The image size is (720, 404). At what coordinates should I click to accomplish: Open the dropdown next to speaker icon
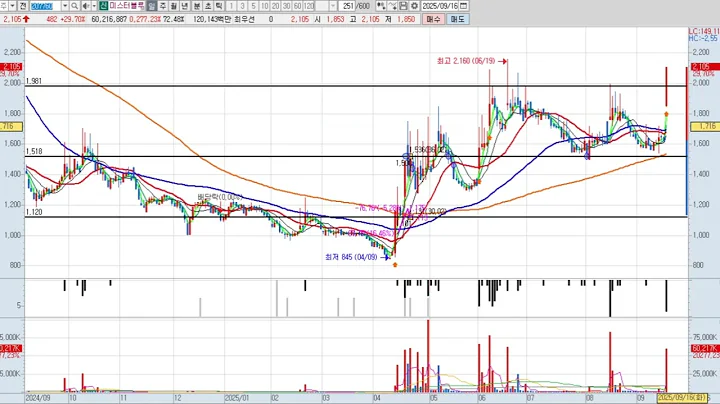pos(94,6)
